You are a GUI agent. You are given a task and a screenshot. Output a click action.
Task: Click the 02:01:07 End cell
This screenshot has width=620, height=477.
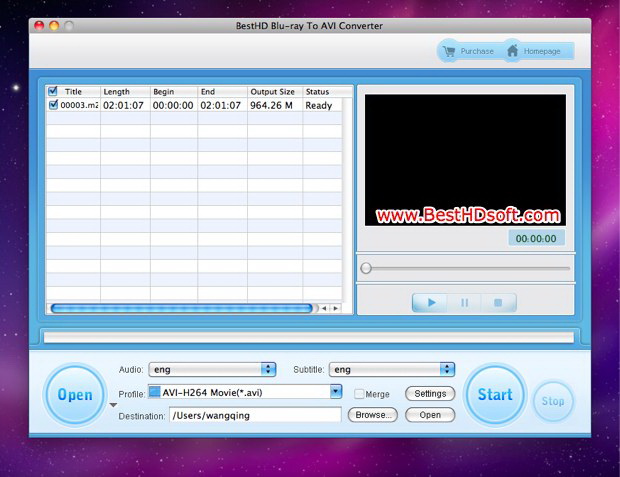coord(221,105)
